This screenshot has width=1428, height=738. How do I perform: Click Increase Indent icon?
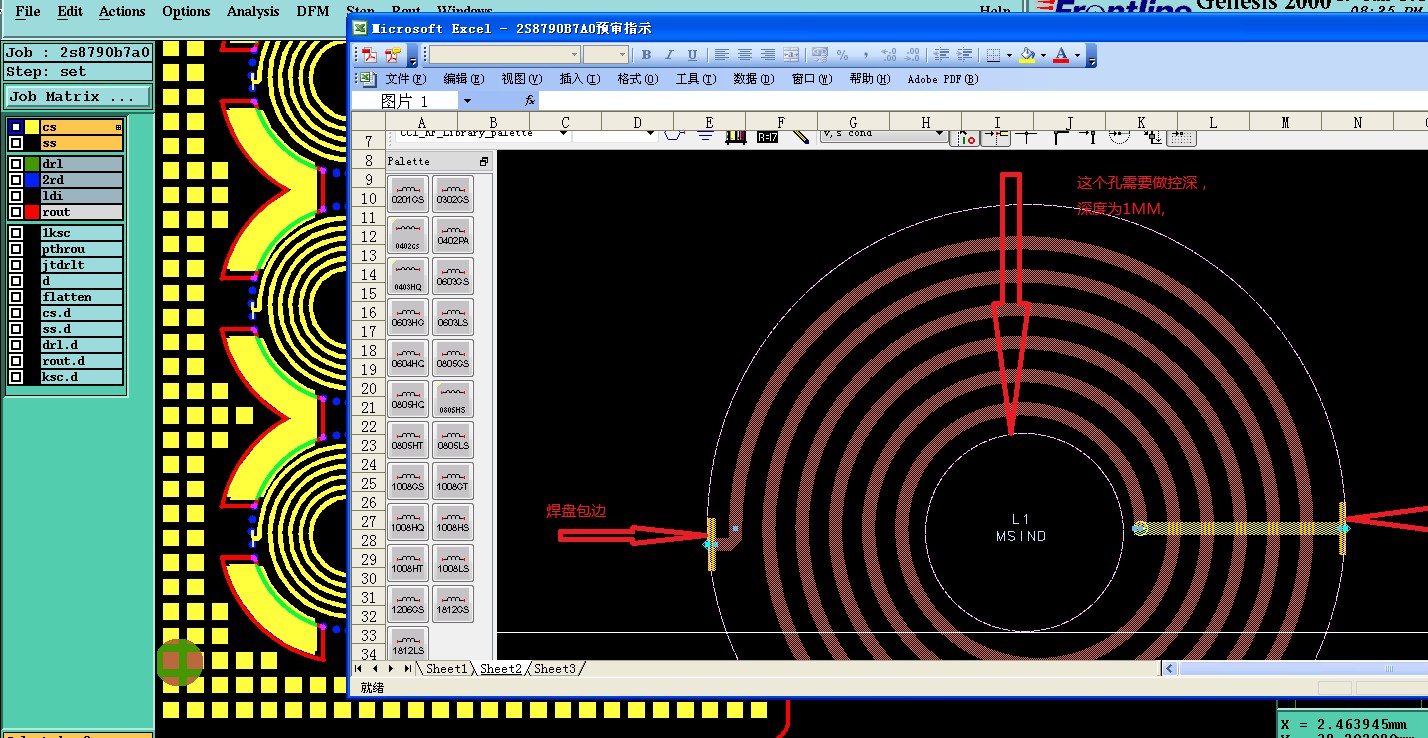(964, 55)
